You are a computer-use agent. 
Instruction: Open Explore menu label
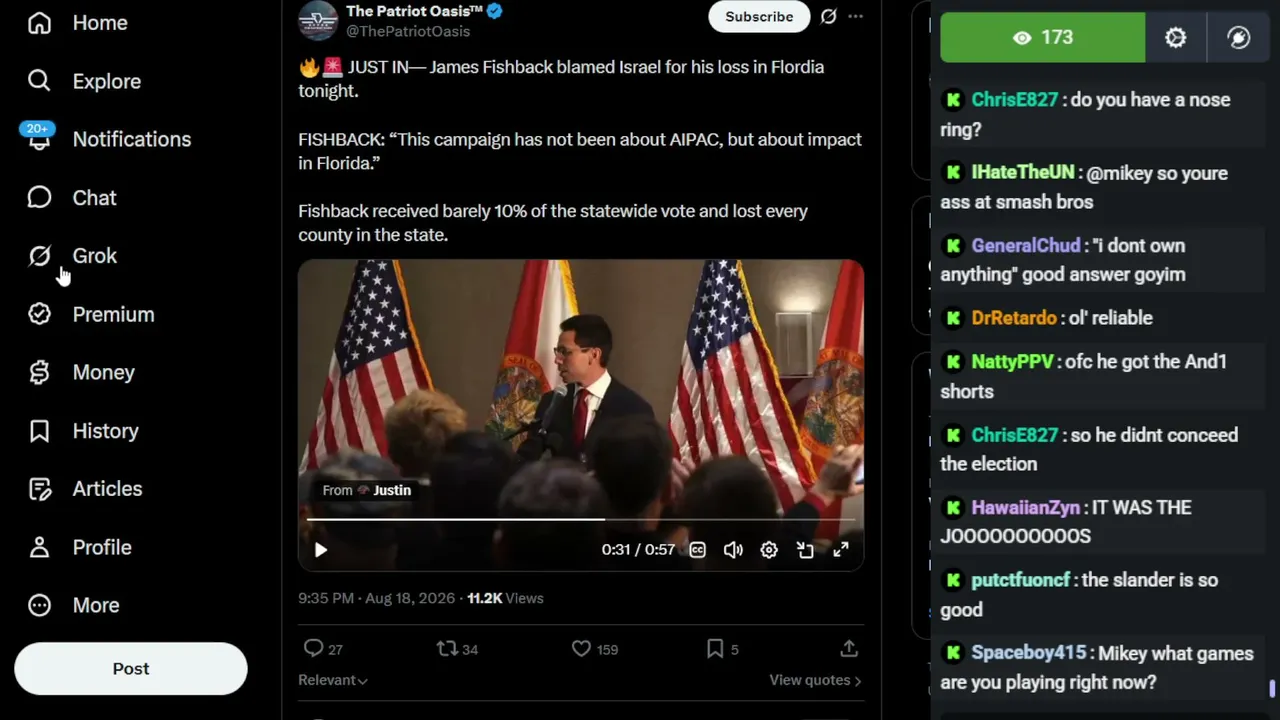[107, 81]
